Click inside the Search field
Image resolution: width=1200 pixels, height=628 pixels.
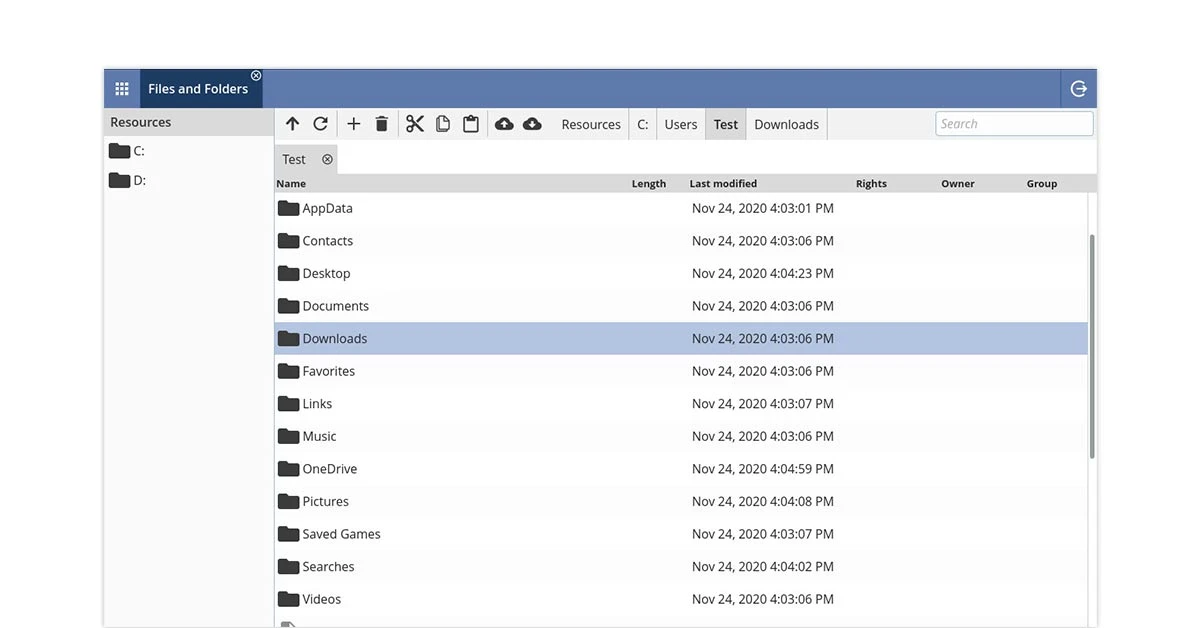[1014, 123]
